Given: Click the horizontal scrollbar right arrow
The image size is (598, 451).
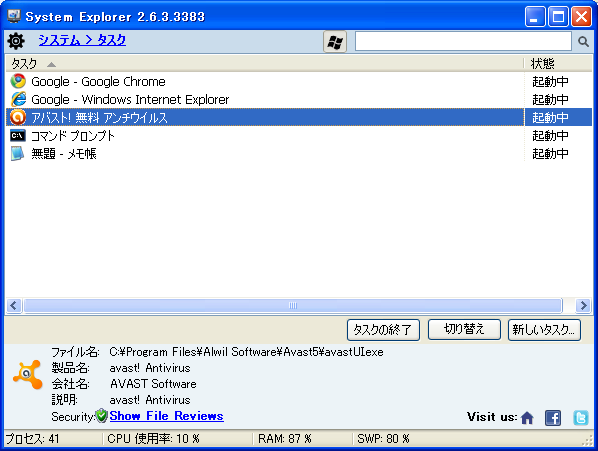Looking at the screenshot, I should click(584, 305).
